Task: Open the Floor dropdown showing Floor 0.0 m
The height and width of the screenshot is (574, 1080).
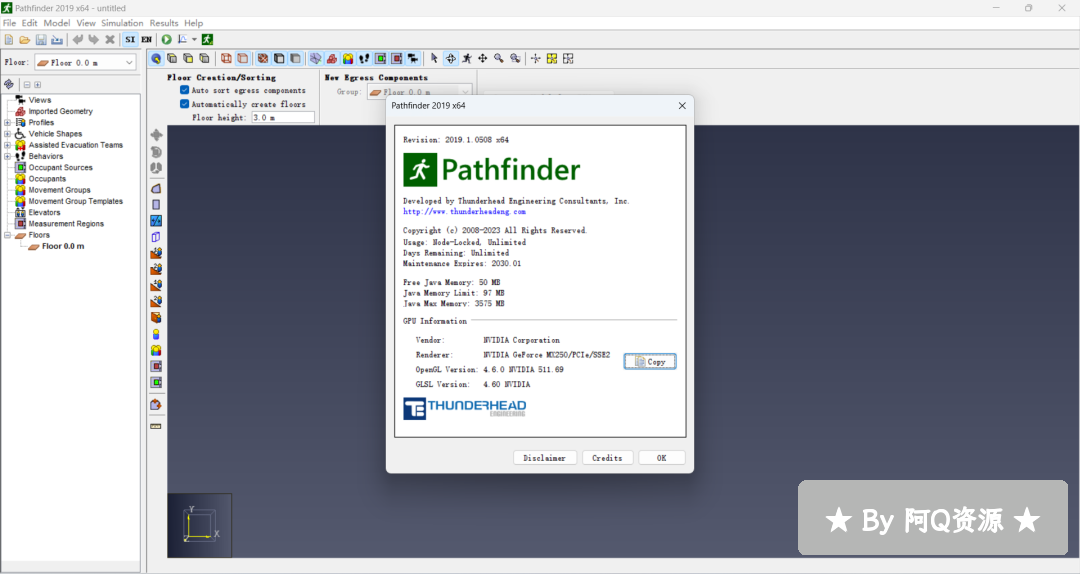Action: coord(85,62)
